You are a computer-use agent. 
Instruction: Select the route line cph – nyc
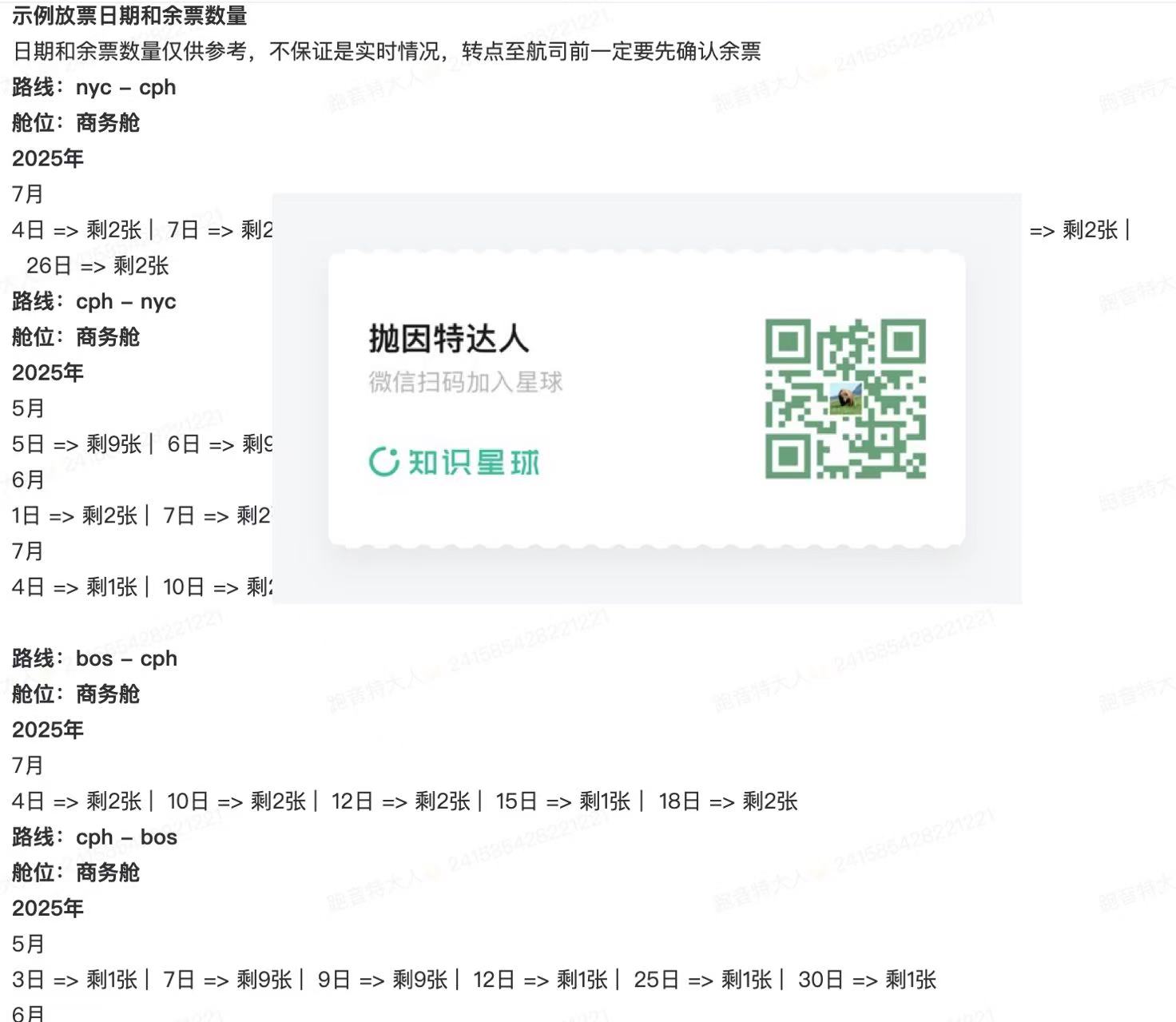tap(94, 301)
